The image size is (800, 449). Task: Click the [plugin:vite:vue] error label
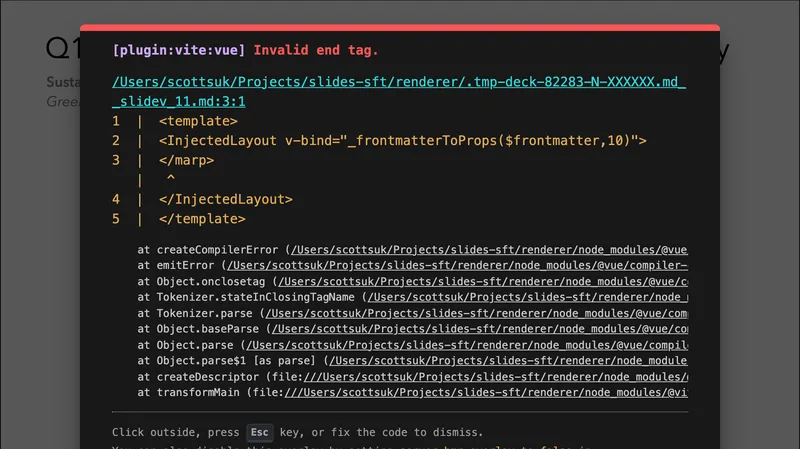coord(179,50)
